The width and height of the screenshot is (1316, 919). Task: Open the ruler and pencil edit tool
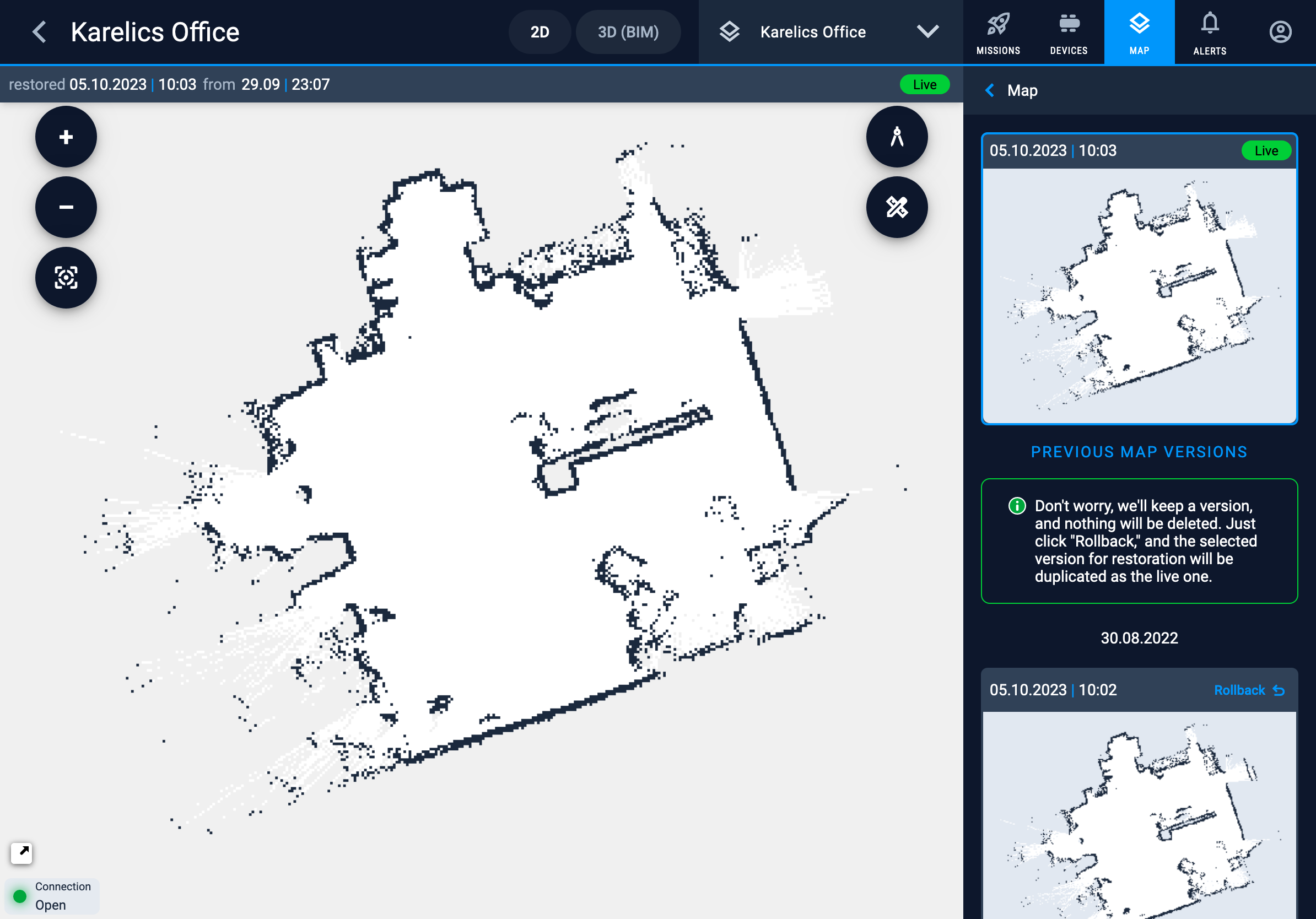pyautogui.click(x=897, y=207)
